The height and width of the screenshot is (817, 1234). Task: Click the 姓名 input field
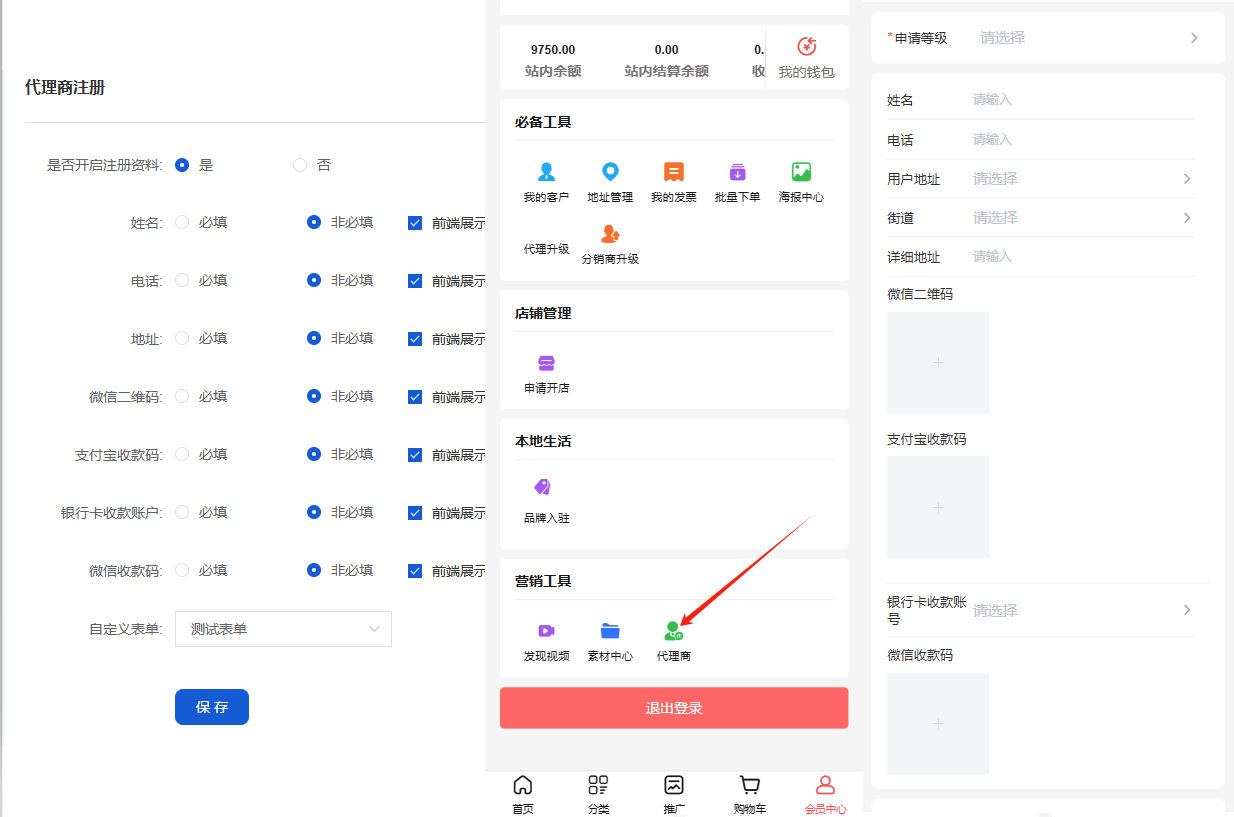tap(1080, 100)
